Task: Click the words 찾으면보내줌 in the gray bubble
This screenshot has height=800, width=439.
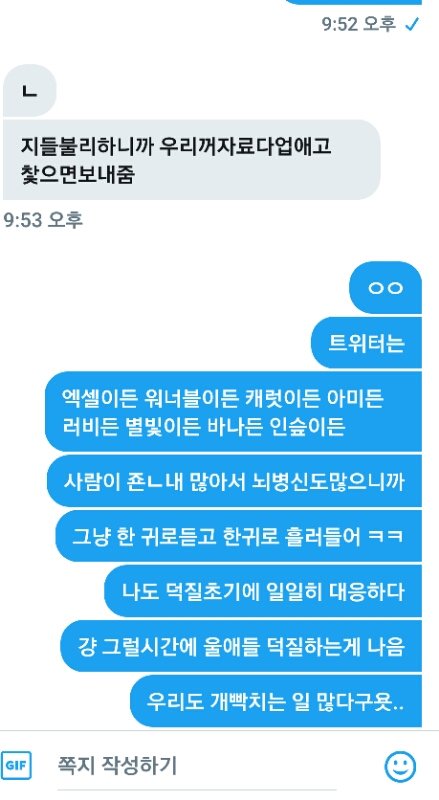Action: pos(77,174)
